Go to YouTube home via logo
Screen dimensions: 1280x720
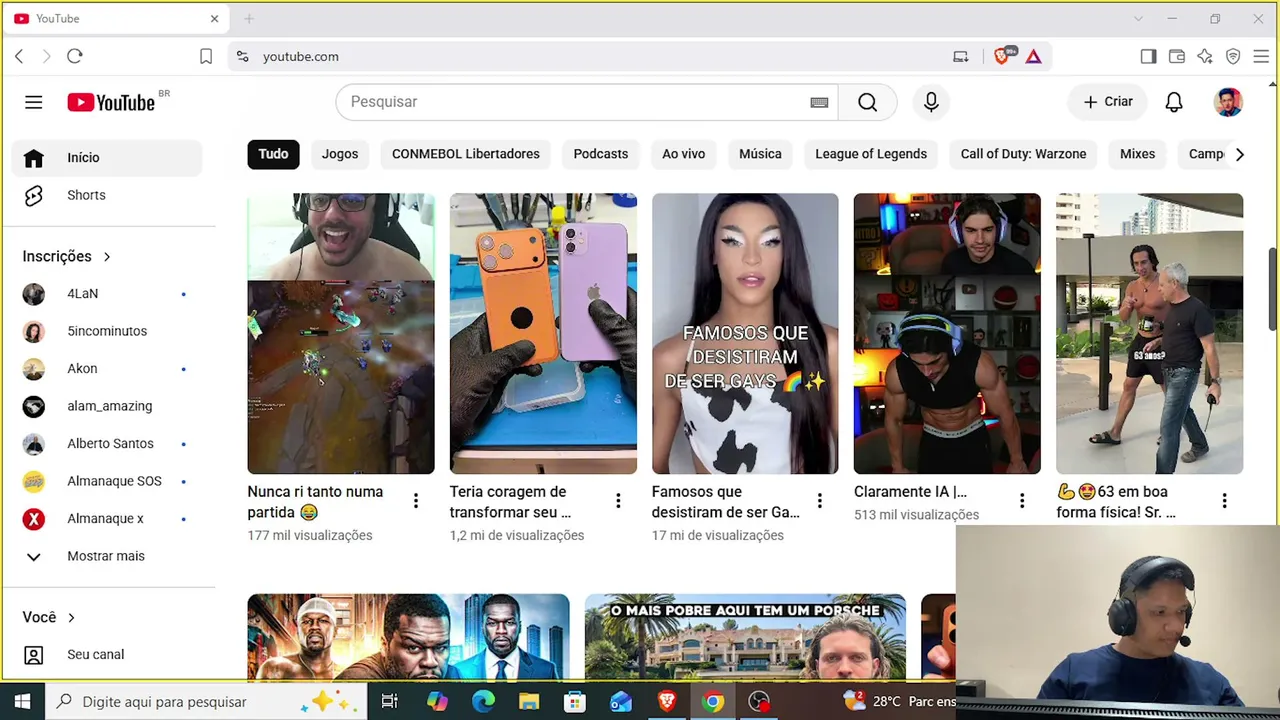(111, 102)
